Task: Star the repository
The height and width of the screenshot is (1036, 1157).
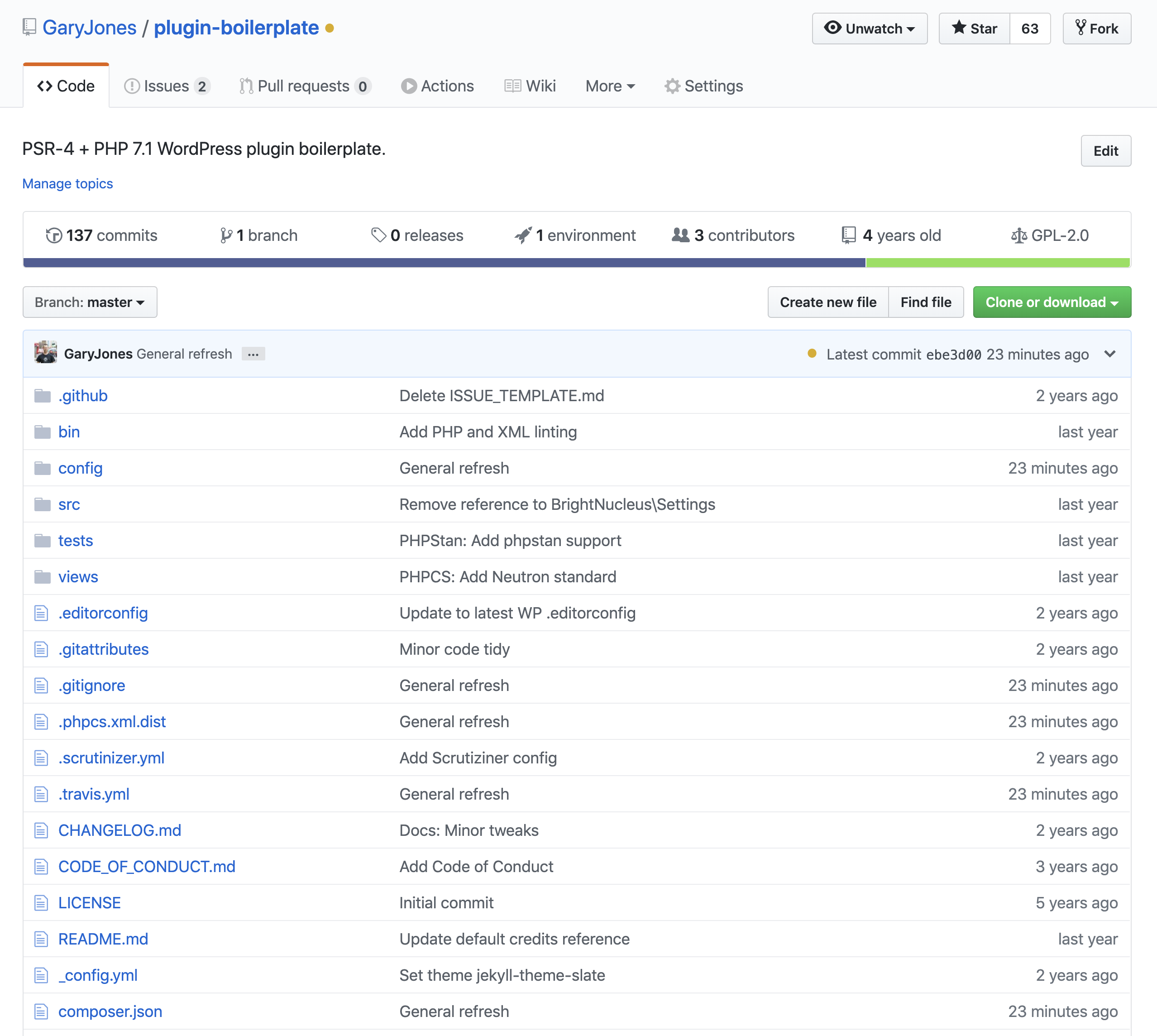Action: (x=974, y=29)
